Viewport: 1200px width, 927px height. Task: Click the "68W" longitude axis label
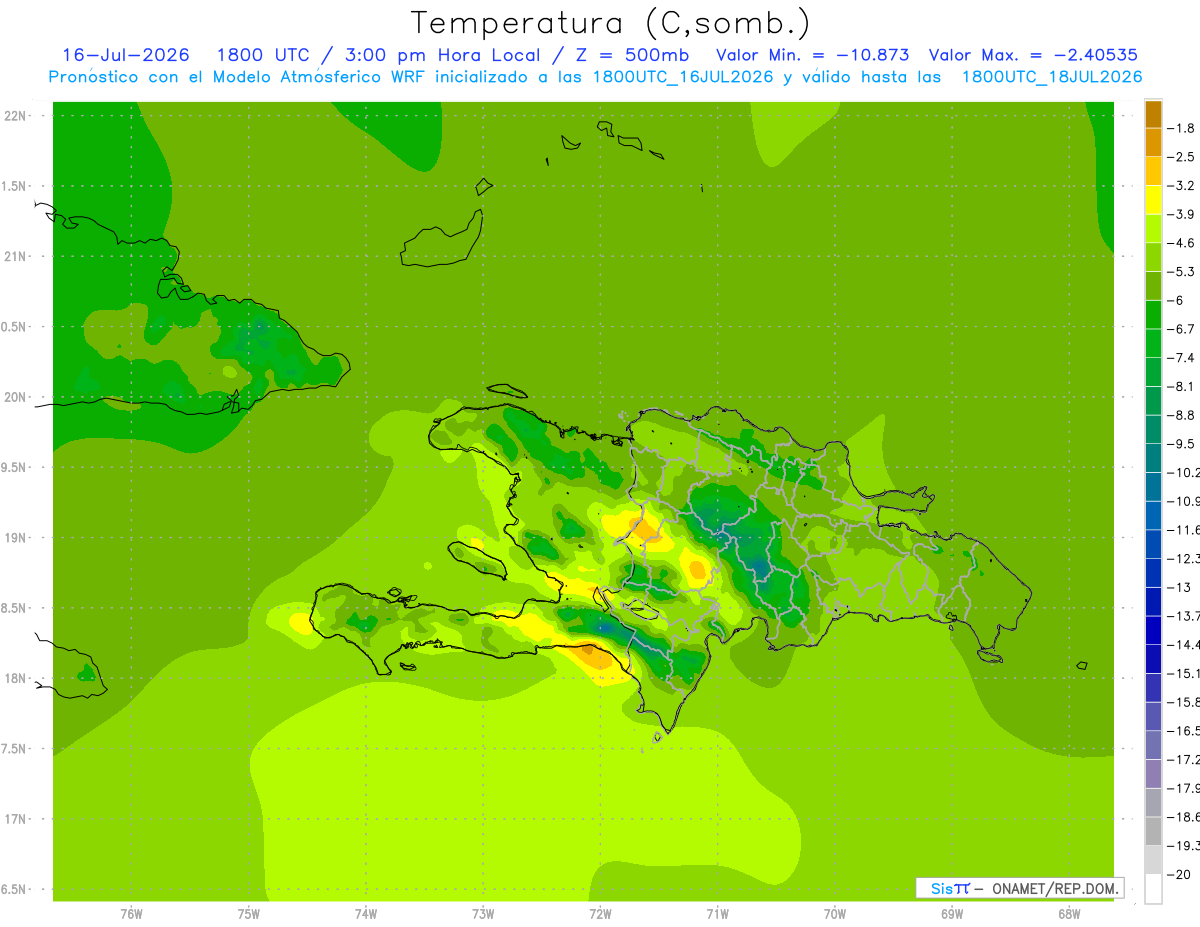[1069, 914]
